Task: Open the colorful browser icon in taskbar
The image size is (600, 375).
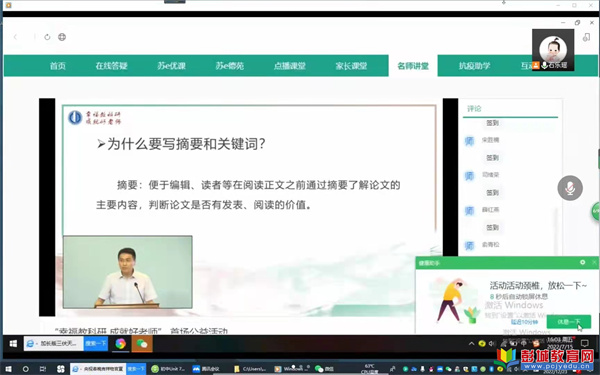Action: 120,344
